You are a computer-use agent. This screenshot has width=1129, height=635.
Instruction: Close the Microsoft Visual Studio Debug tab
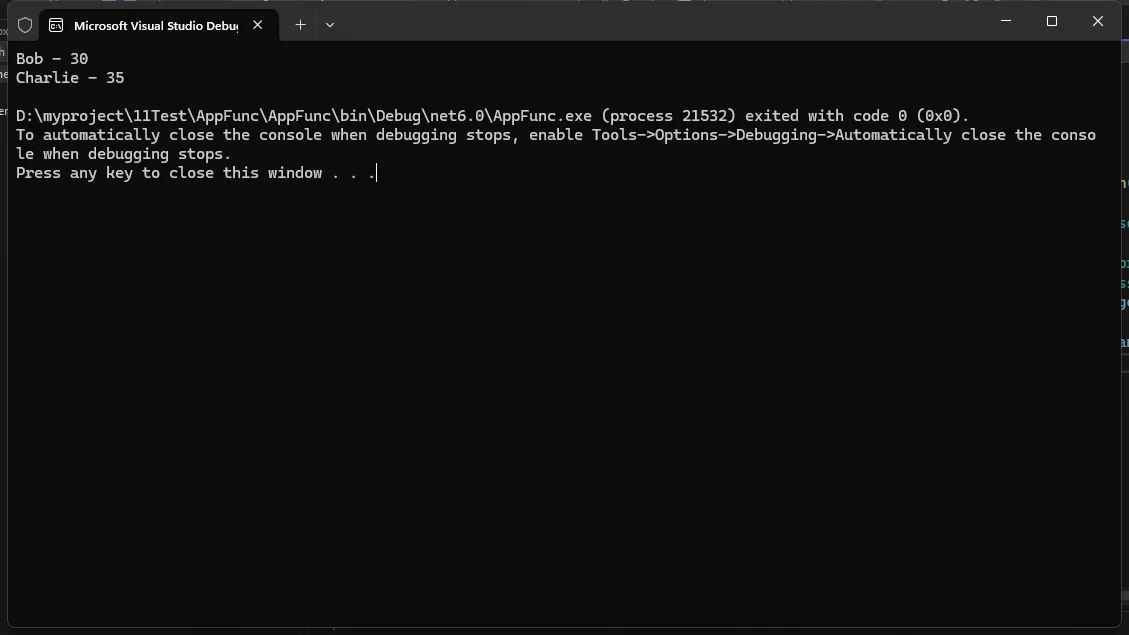(x=258, y=25)
